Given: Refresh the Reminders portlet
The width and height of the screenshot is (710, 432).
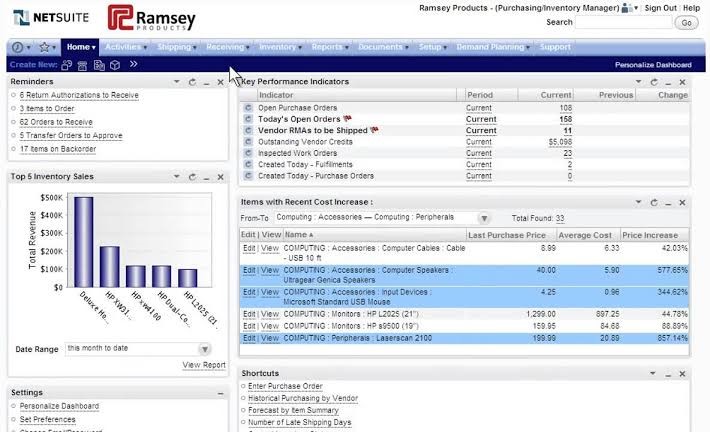Looking at the screenshot, I should point(192,82).
